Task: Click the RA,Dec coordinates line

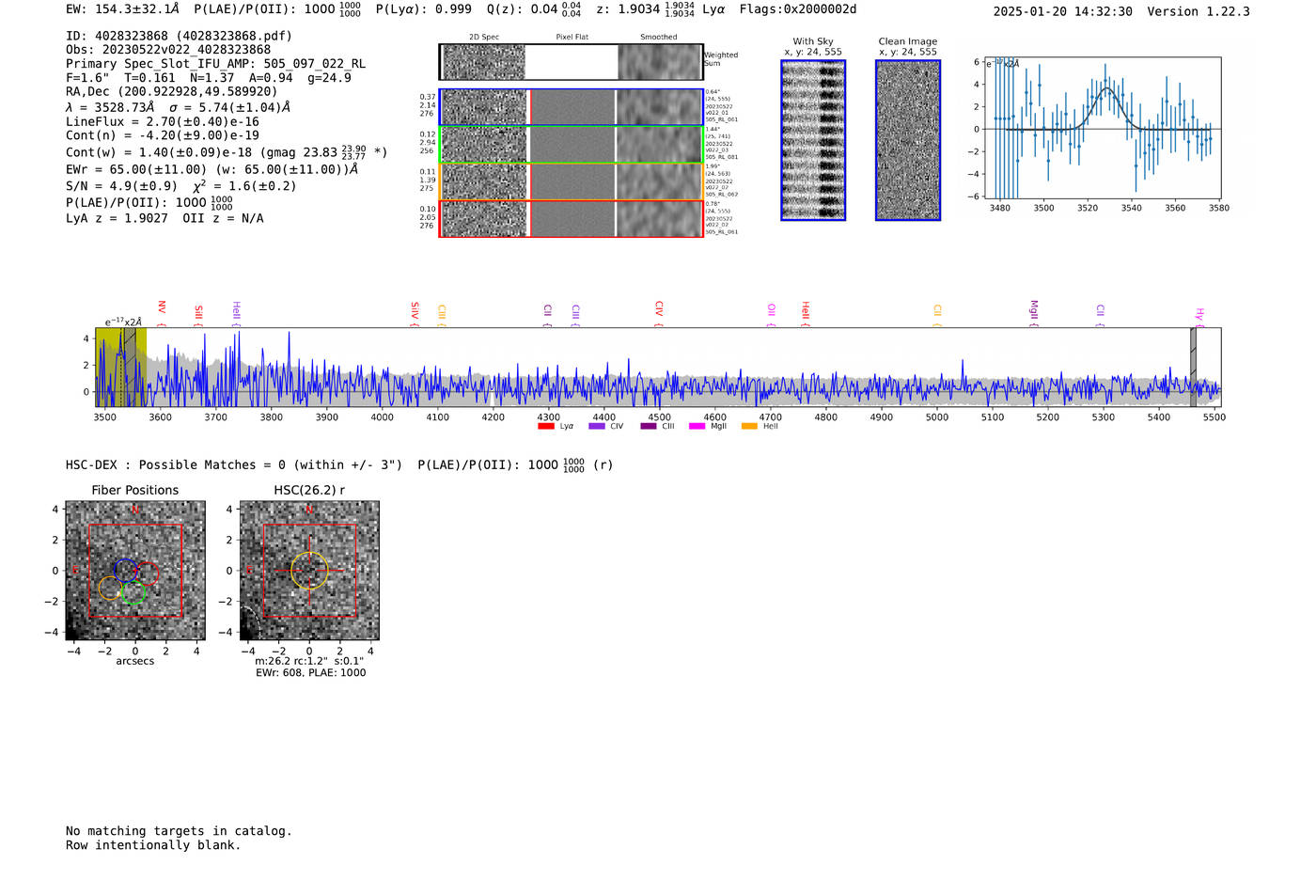Action: 172,92
